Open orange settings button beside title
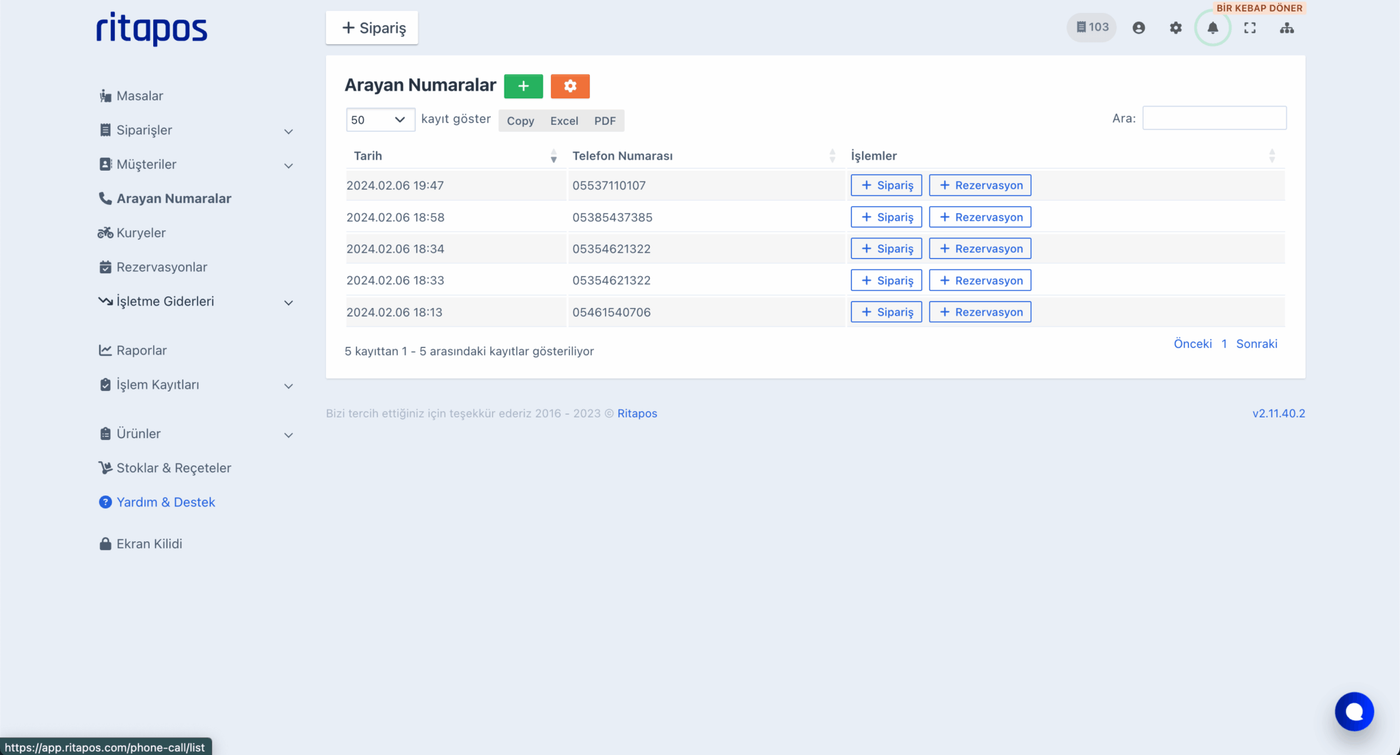The height and width of the screenshot is (755, 1400). pos(570,86)
